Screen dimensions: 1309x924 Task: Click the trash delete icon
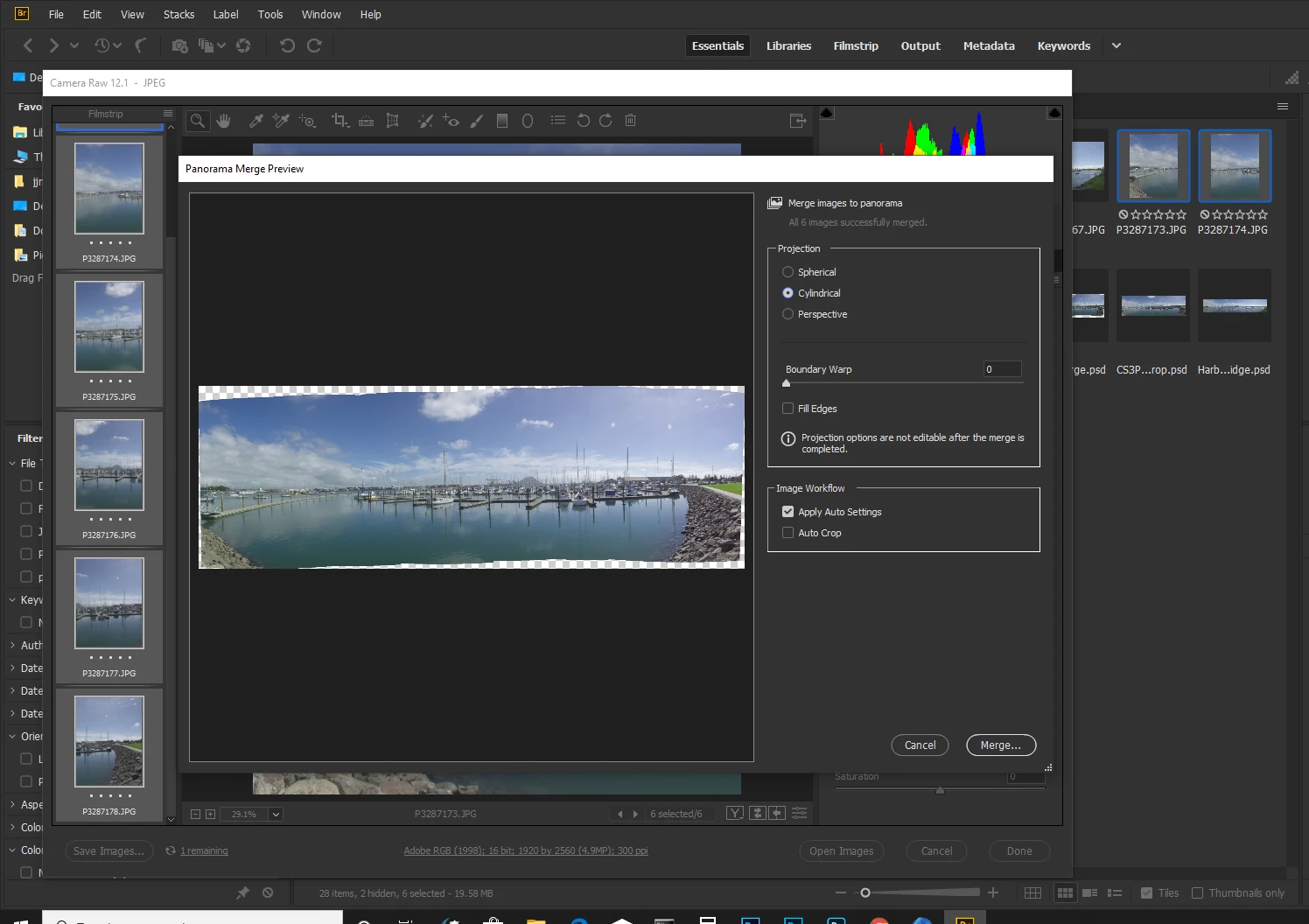(630, 121)
